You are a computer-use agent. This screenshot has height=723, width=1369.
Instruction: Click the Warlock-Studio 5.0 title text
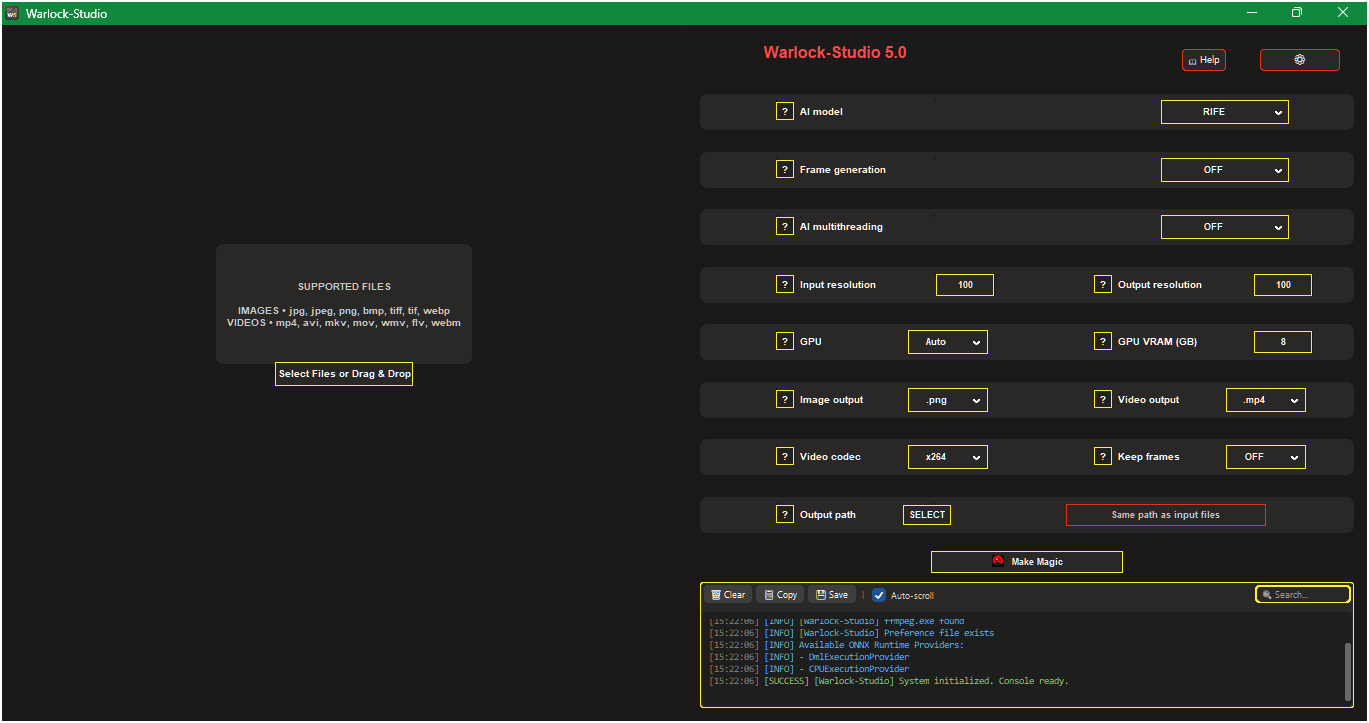pos(835,52)
